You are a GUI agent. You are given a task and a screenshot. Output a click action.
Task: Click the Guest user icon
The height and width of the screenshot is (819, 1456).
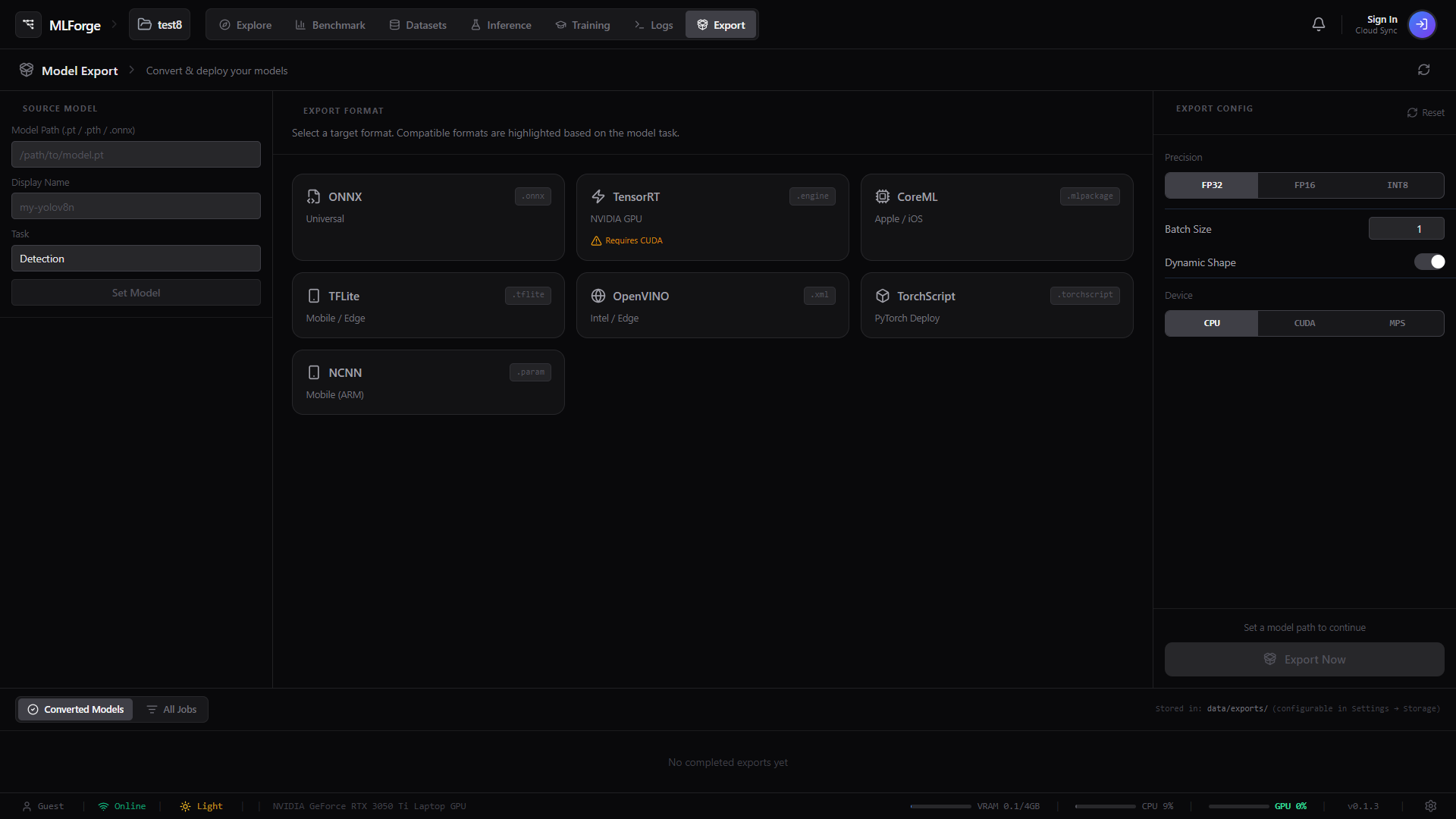(27, 807)
